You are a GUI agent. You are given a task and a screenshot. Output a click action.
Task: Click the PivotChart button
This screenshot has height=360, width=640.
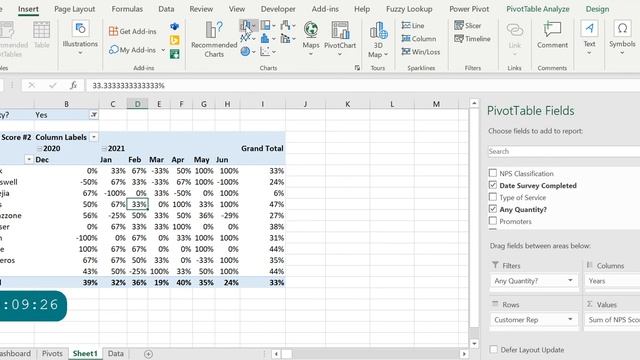click(340, 39)
